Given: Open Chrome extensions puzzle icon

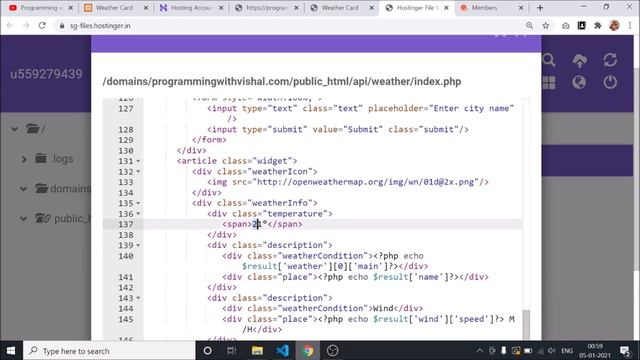Looking at the screenshot, I should click(x=598, y=25).
